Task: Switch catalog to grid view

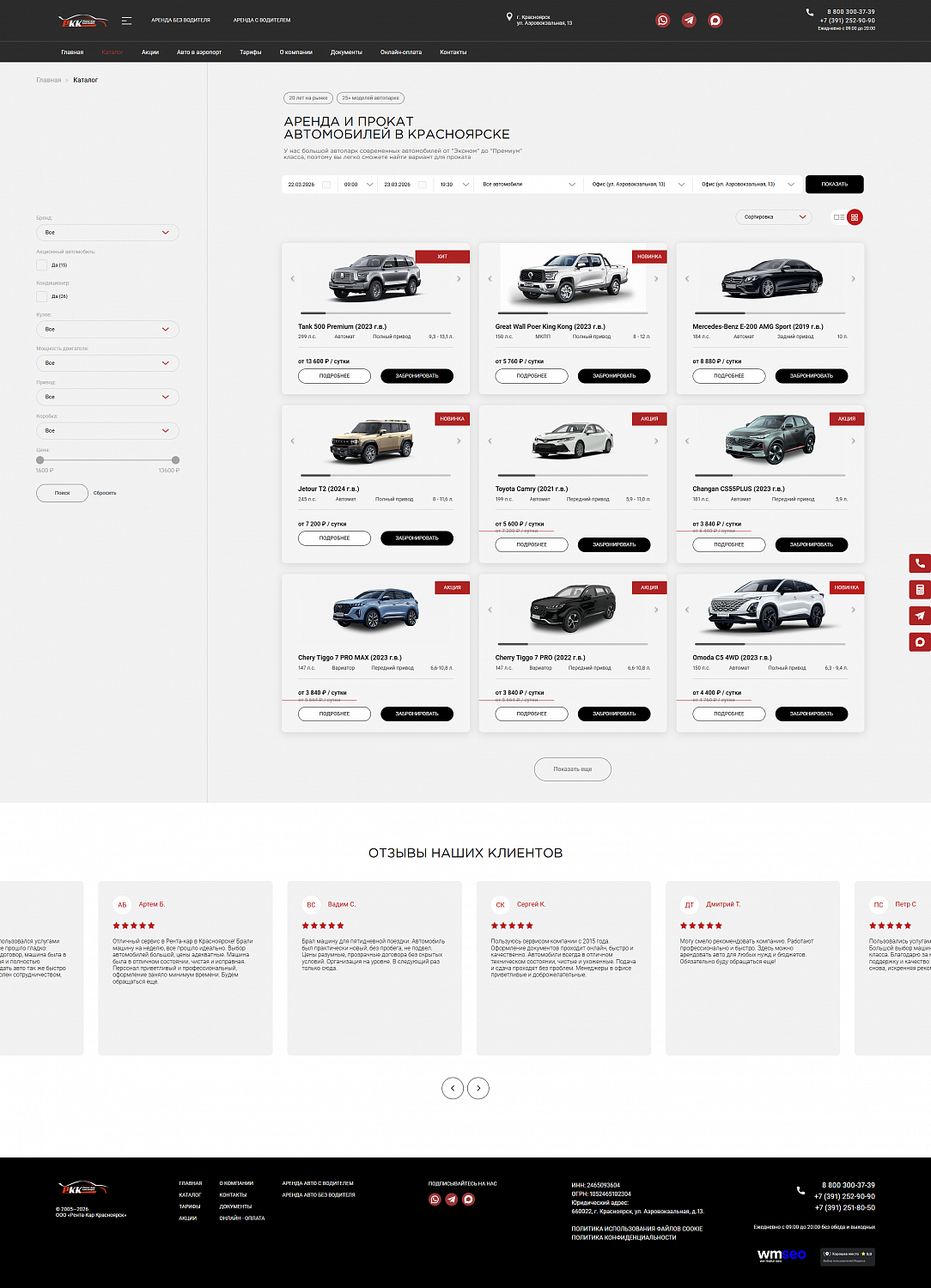Action: pyautogui.click(x=855, y=217)
